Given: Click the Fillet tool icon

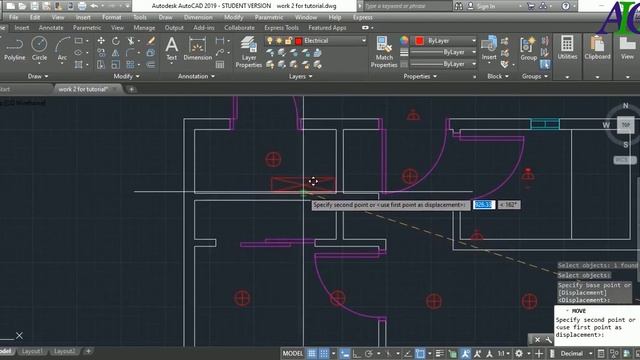Looking at the screenshot, I should (130, 53).
